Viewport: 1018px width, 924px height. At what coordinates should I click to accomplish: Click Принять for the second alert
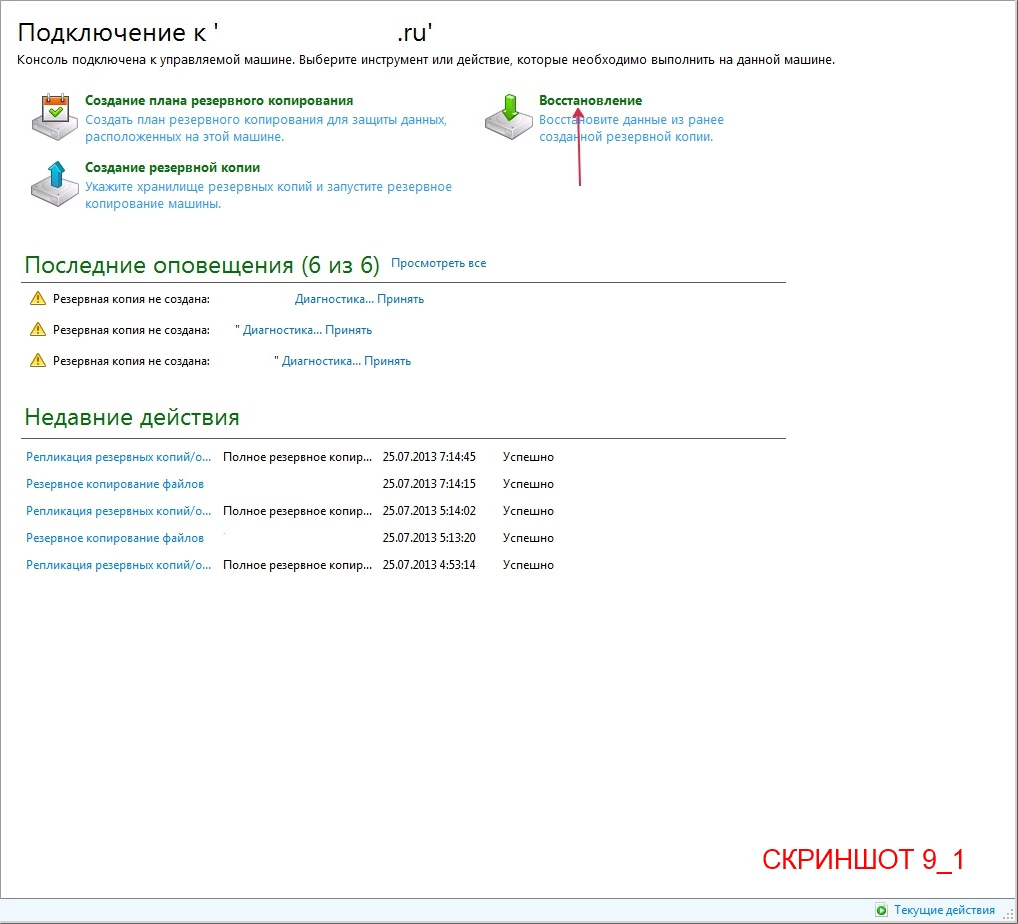coord(349,330)
